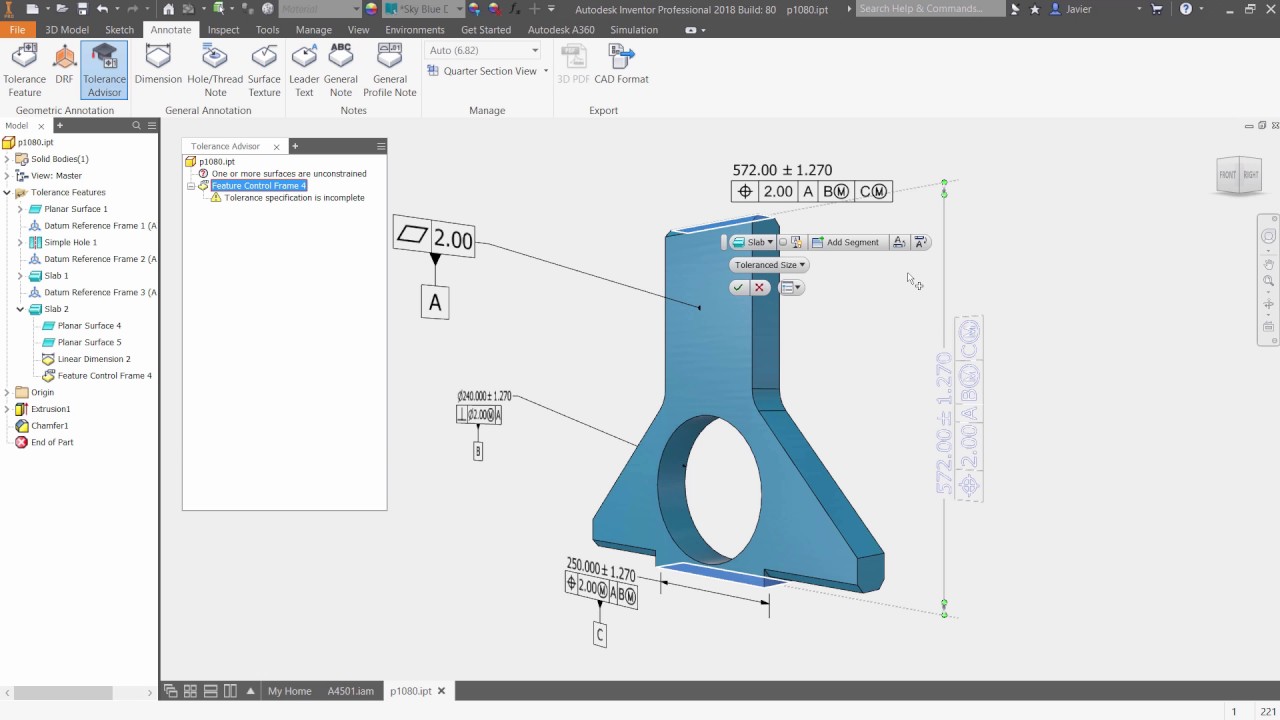The width and height of the screenshot is (1280, 720).
Task: Insert a General Note
Action: [341, 70]
